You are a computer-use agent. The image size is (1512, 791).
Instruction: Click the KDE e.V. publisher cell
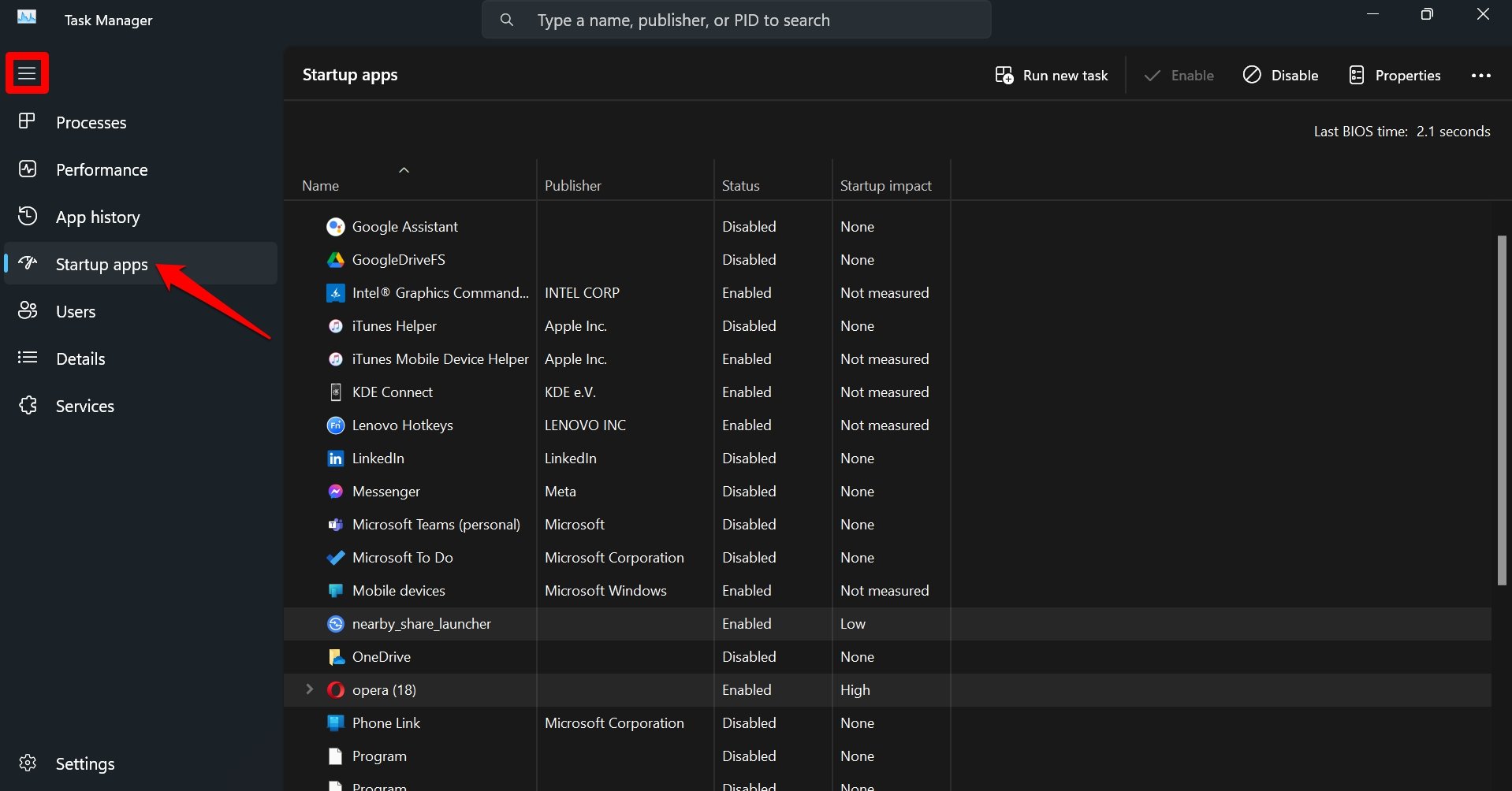[x=570, y=392]
